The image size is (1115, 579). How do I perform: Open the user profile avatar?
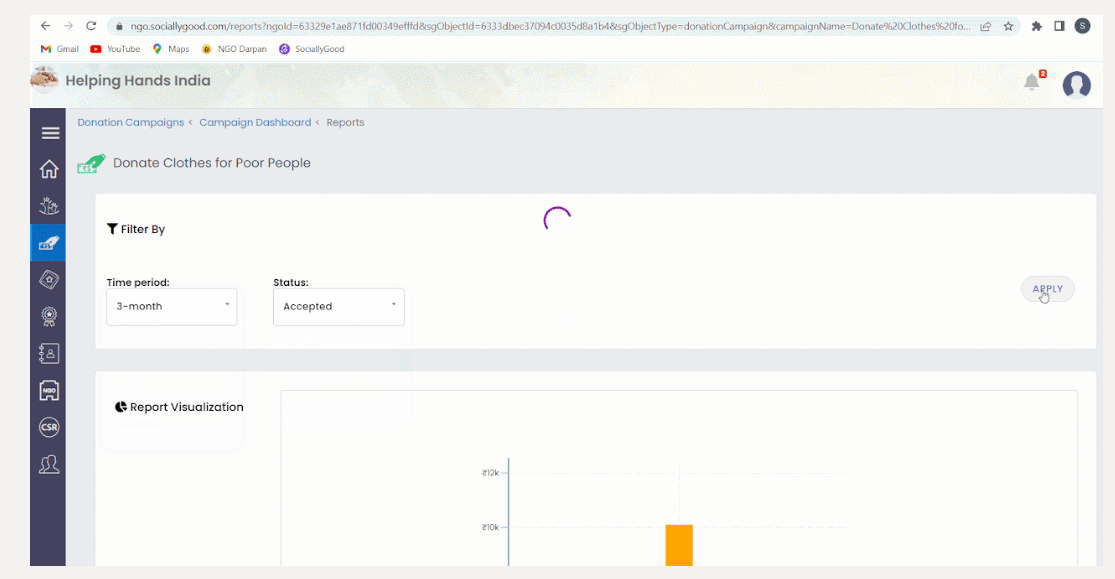pos(1077,85)
